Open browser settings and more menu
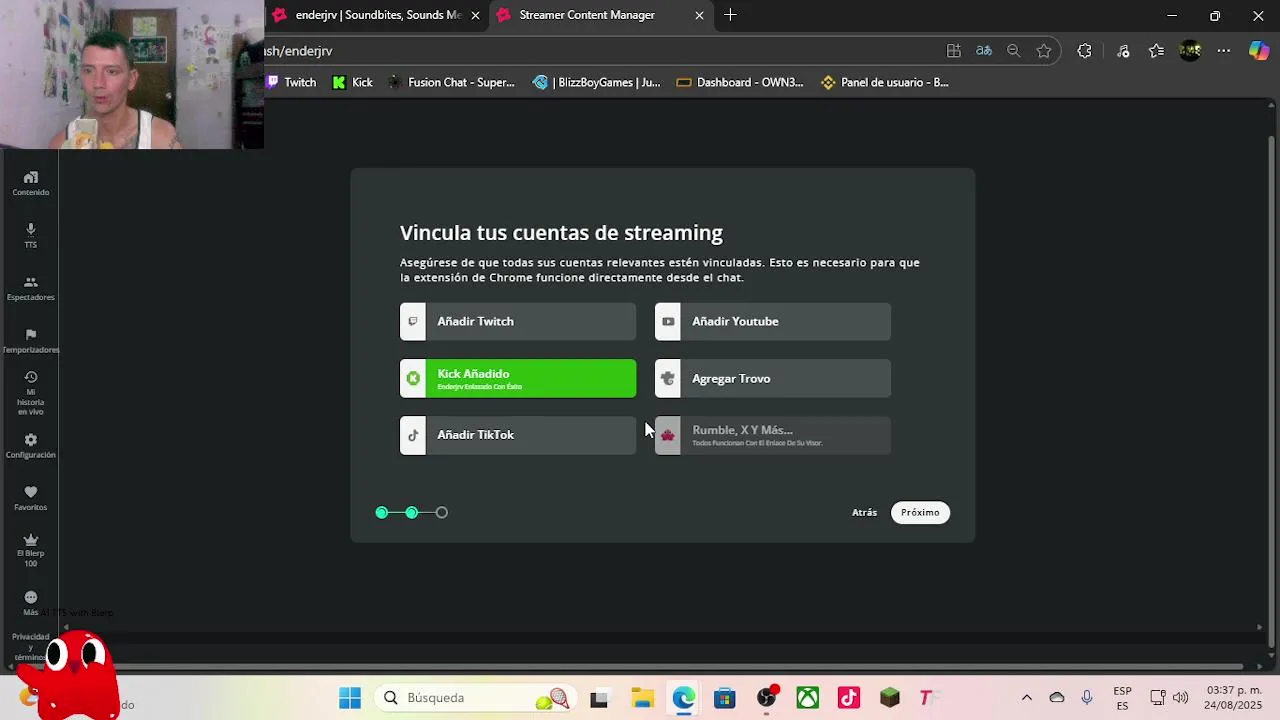The image size is (1280, 720). click(x=1224, y=51)
